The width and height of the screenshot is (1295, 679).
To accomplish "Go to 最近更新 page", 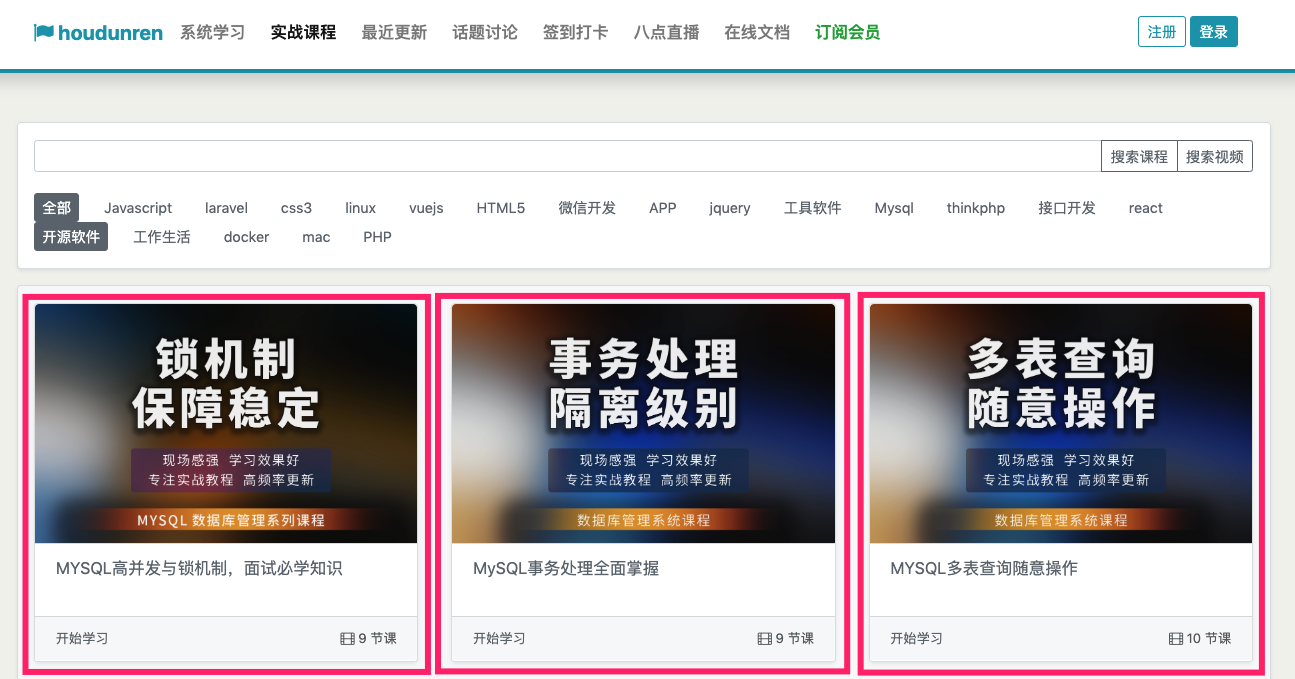I will [x=394, y=32].
